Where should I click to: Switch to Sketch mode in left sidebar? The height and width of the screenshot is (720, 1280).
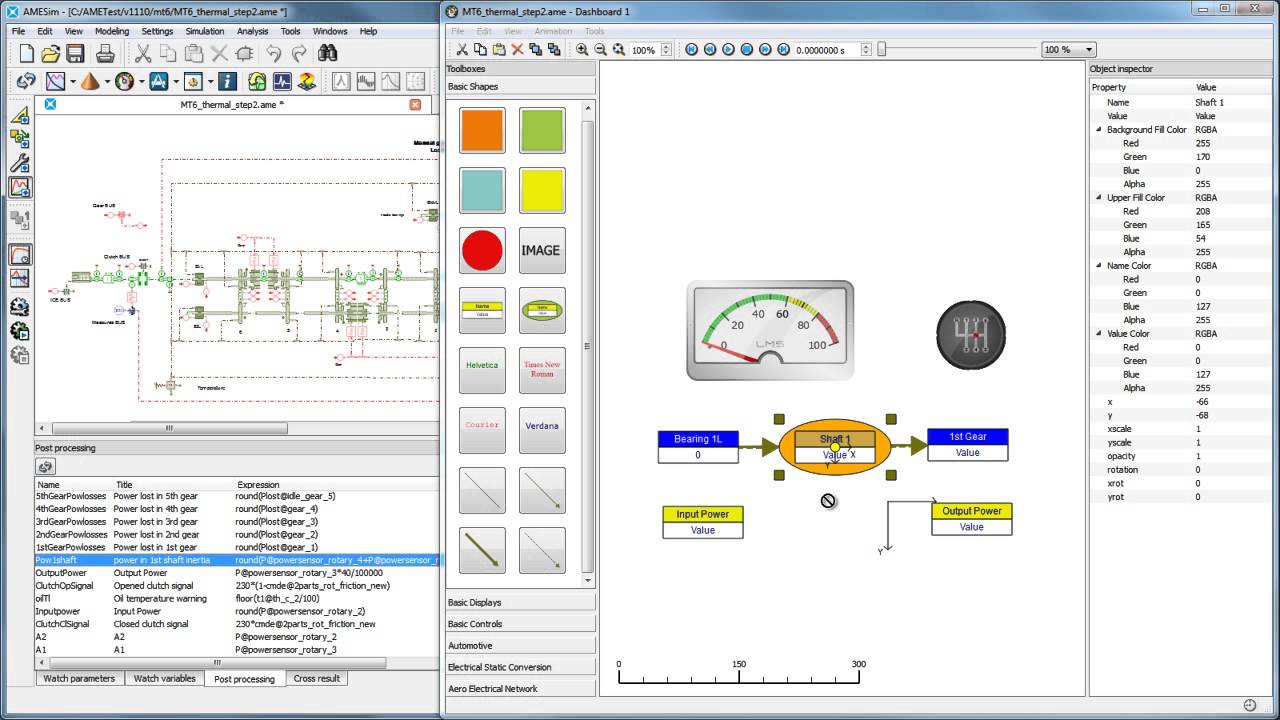pos(20,116)
